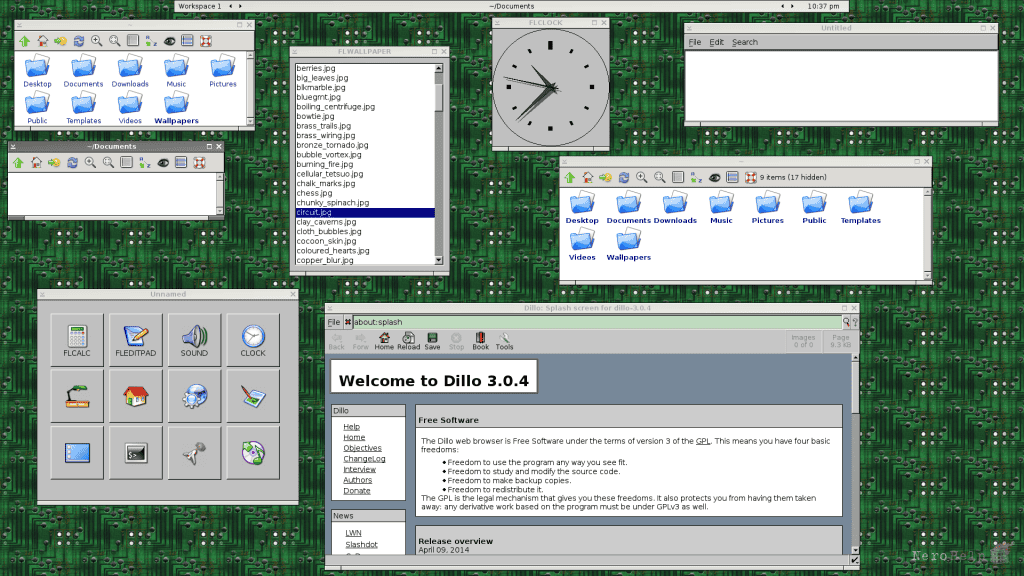Click lifebuoy help icon in ~/Documents window
Screen dimensions: 1024x576
pos(200,163)
